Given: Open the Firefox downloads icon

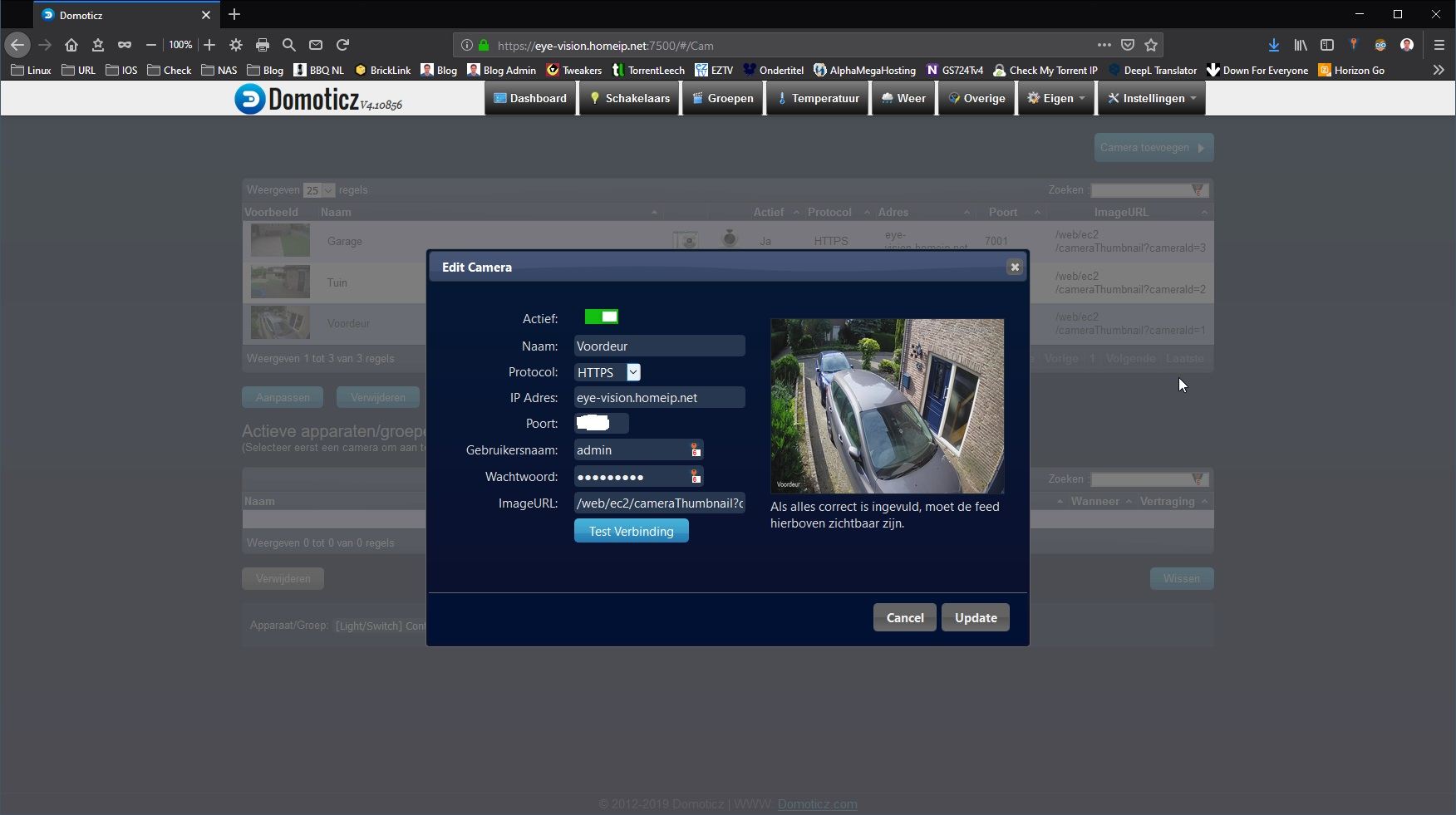Looking at the screenshot, I should click(1273, 45).
